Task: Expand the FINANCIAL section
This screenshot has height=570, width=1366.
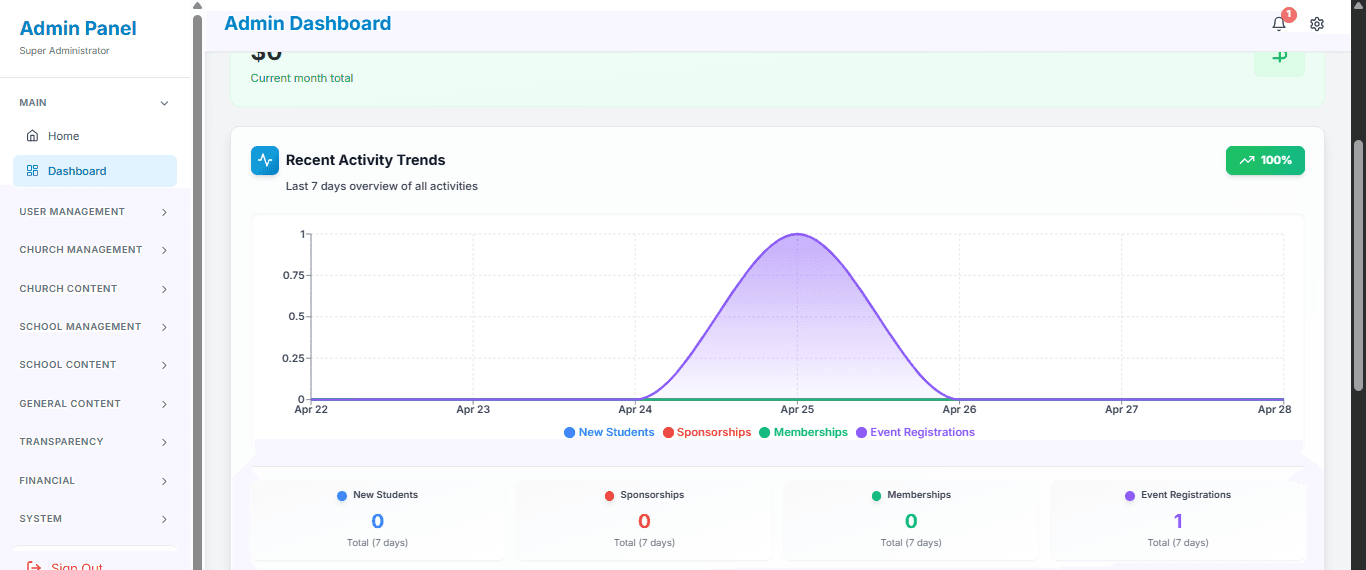Action: point(95,481)
